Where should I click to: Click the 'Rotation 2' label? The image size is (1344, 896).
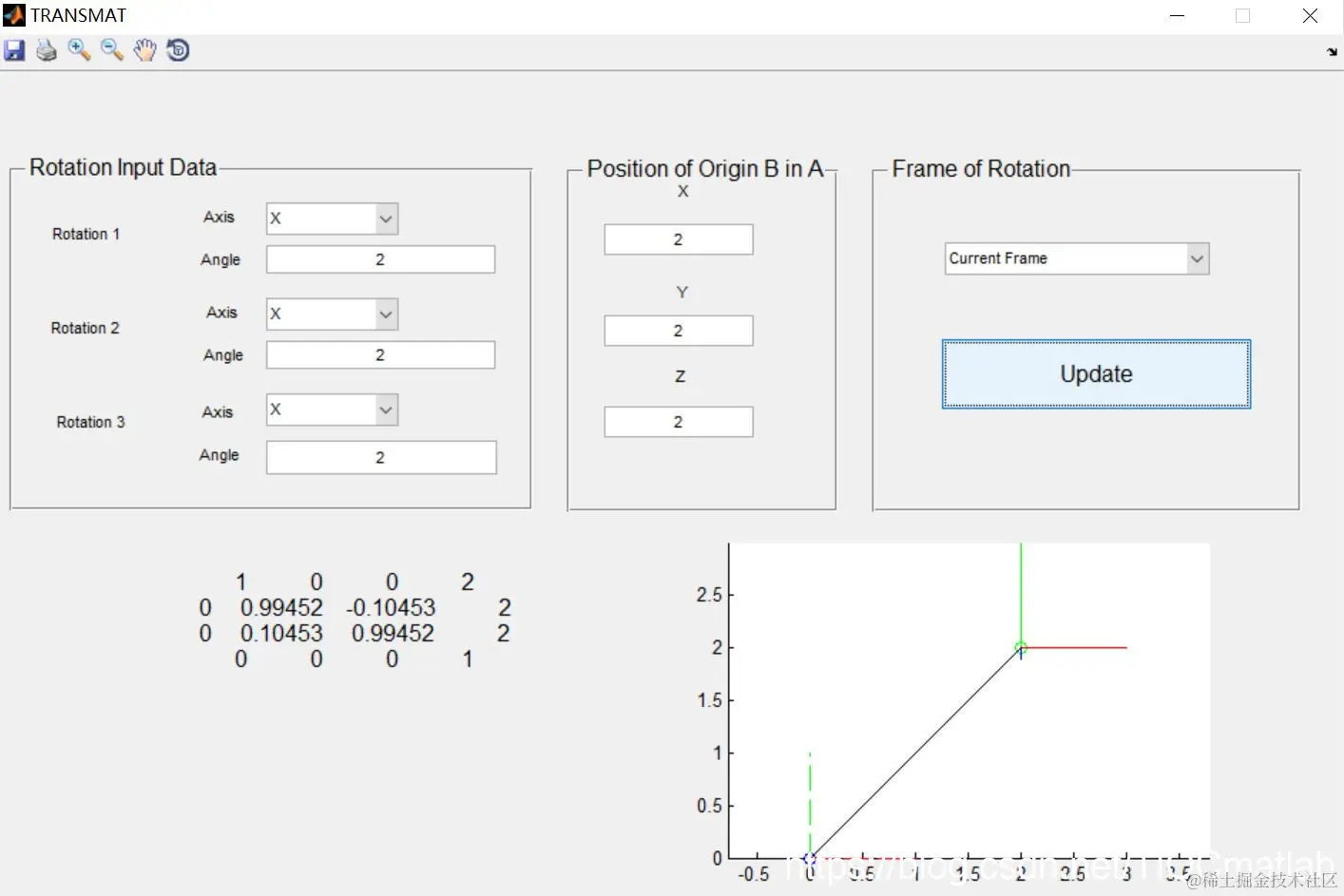(x=85, y=328)
